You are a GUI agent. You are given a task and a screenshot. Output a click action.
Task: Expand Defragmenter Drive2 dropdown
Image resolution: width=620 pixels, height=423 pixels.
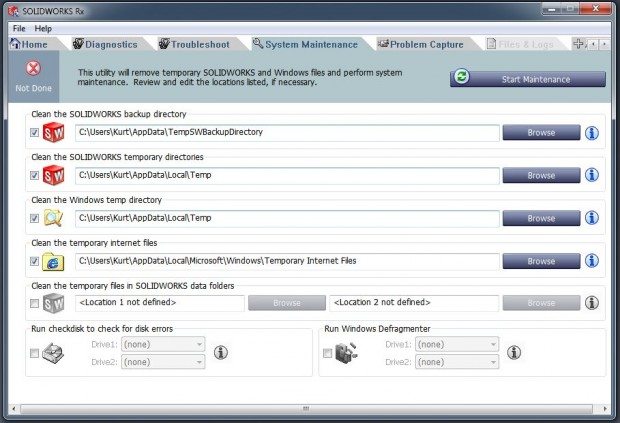455,362
